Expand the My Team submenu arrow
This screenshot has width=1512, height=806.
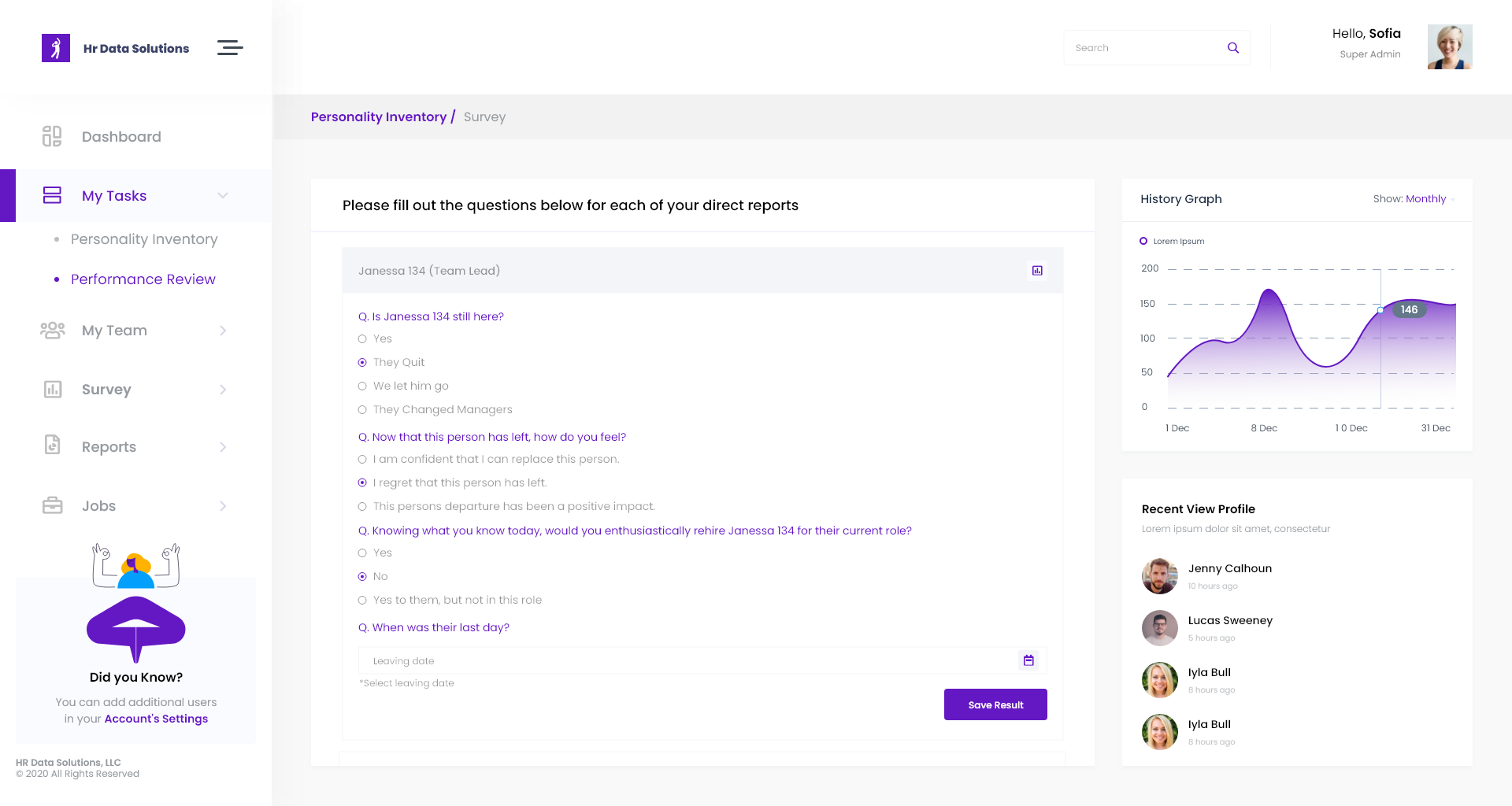[223, 331]
